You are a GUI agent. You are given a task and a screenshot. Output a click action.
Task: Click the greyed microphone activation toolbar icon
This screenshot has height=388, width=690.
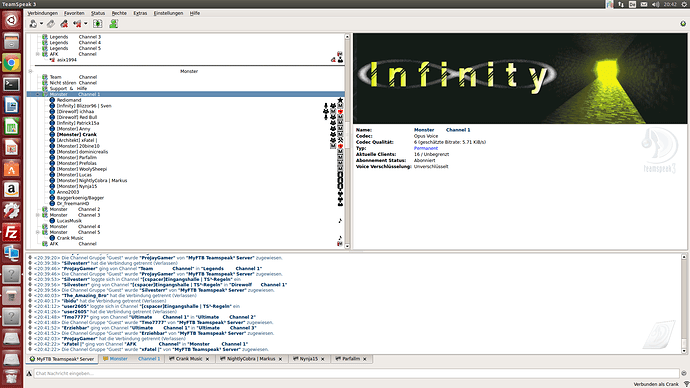click(51, 24)
